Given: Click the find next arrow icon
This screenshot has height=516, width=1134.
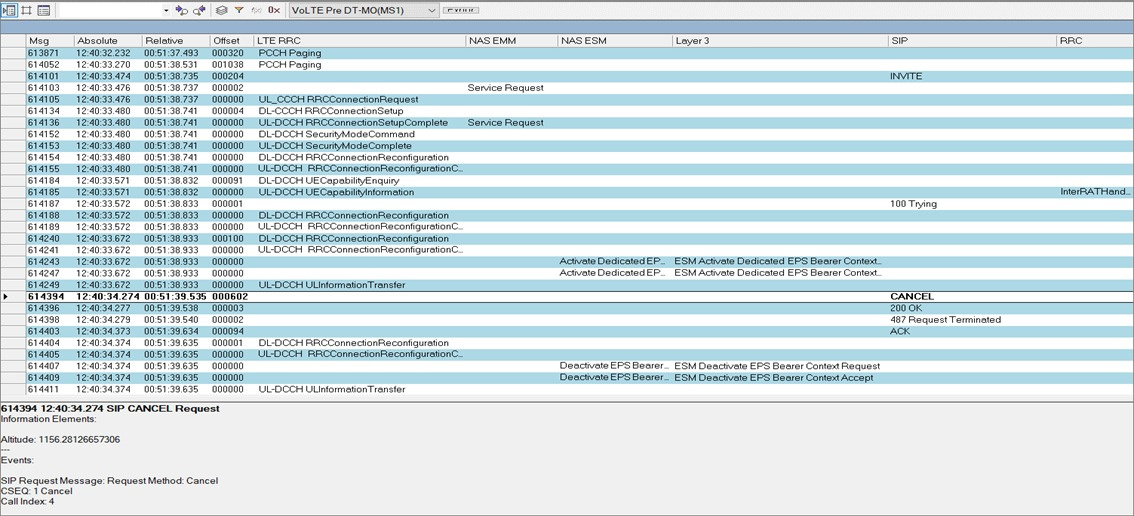Looking at the screenshot, I should tap(182, 10).
